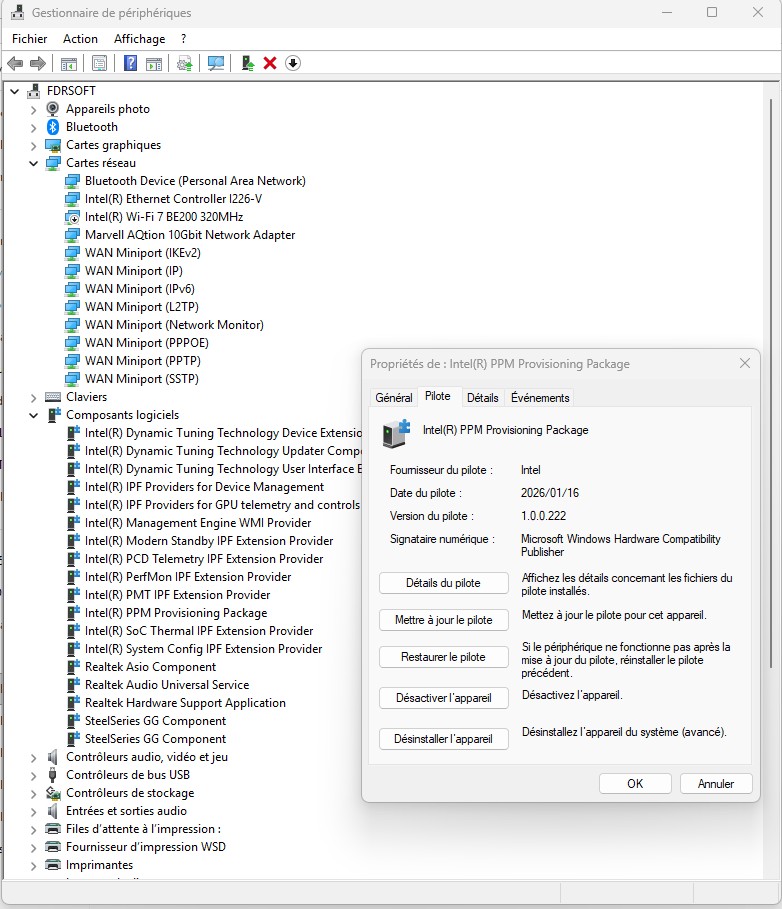782x909 pixels.
Task: Click the back arrow in the toolbar
Action: (x=15, y=63)
